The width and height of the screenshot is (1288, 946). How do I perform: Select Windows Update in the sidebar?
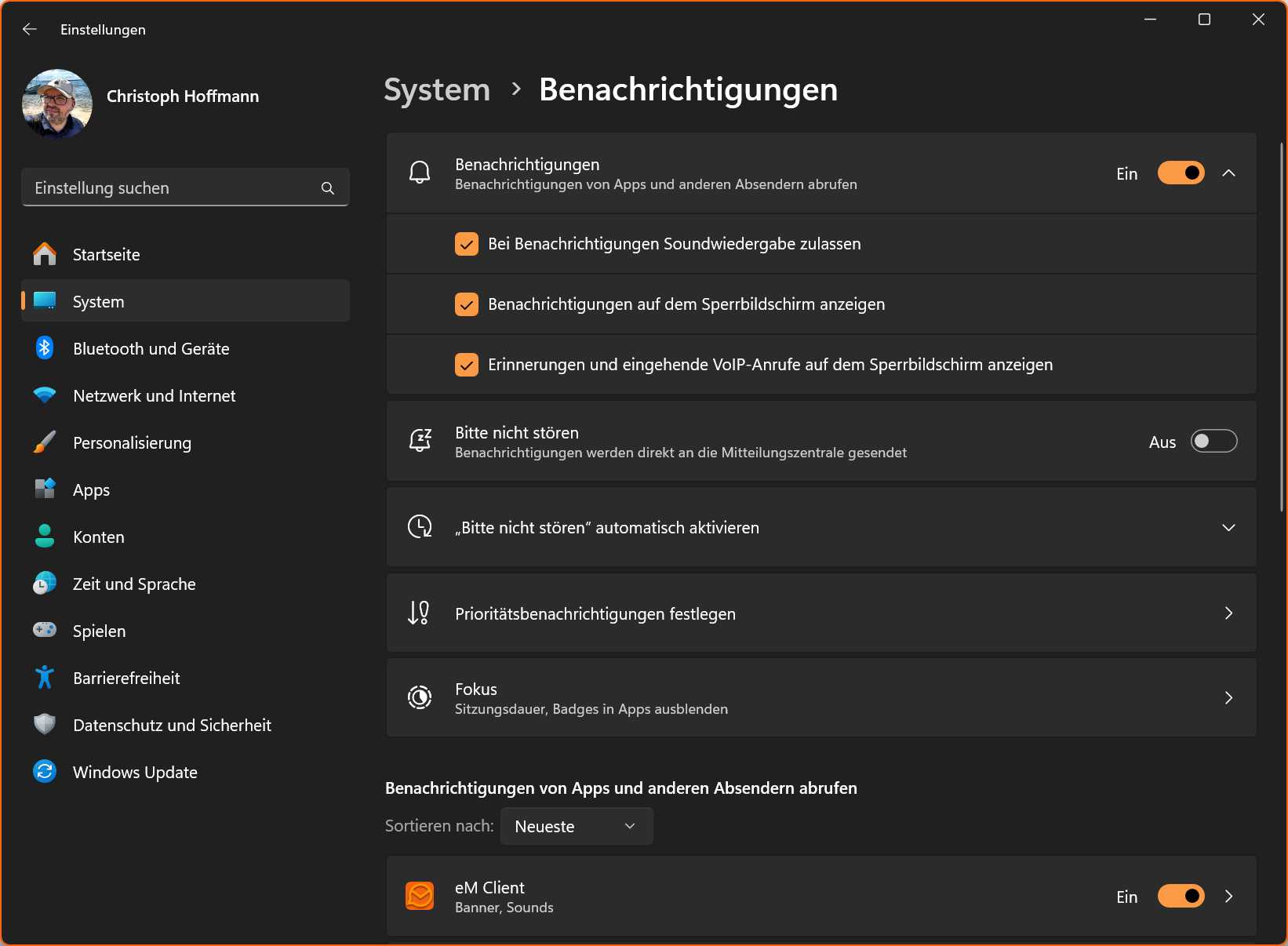pos(135,772)
